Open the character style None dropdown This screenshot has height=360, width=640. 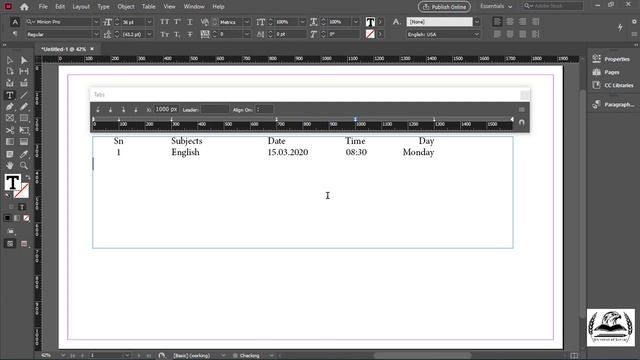(x=476, y=22)
